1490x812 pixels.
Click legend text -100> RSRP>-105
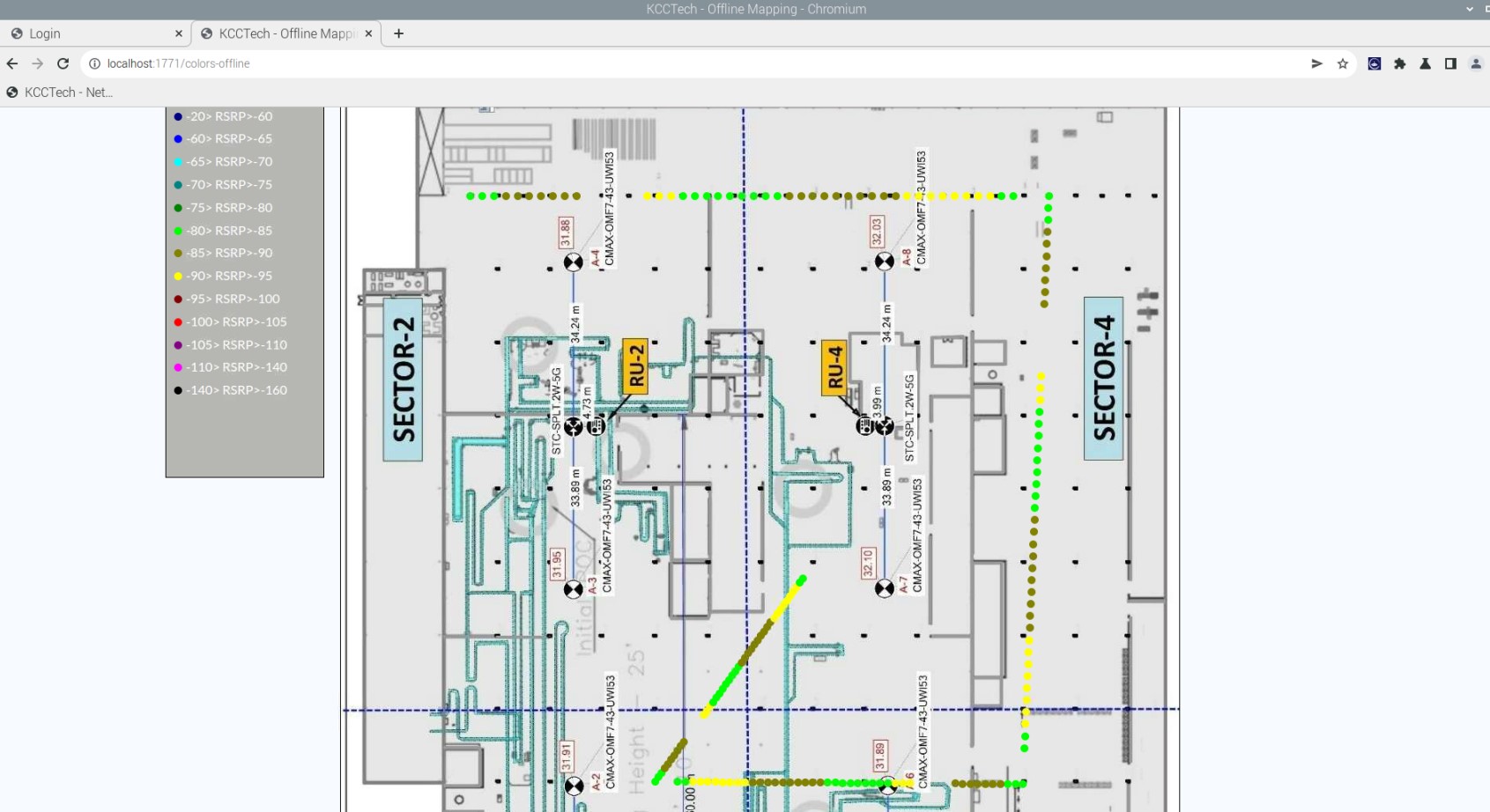(236, 321)
